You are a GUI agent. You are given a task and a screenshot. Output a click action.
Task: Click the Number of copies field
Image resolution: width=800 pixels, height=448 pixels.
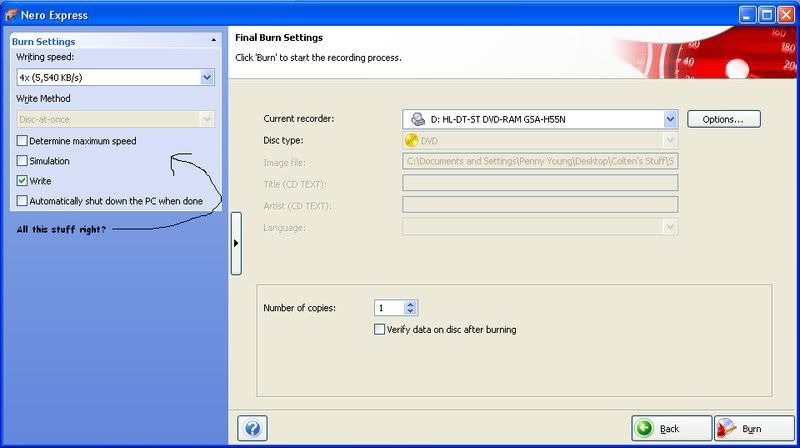point(390,308)
